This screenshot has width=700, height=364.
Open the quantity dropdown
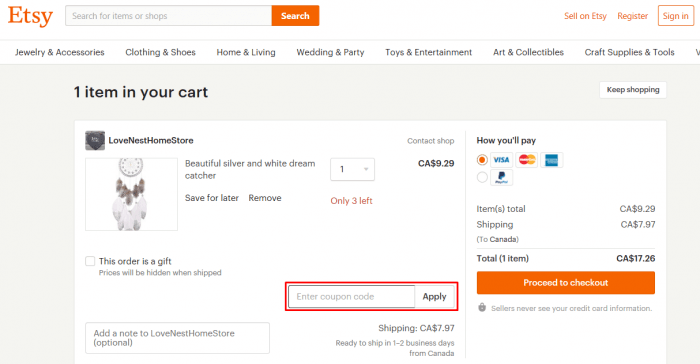pyautogui.click(x=352, y=169)
